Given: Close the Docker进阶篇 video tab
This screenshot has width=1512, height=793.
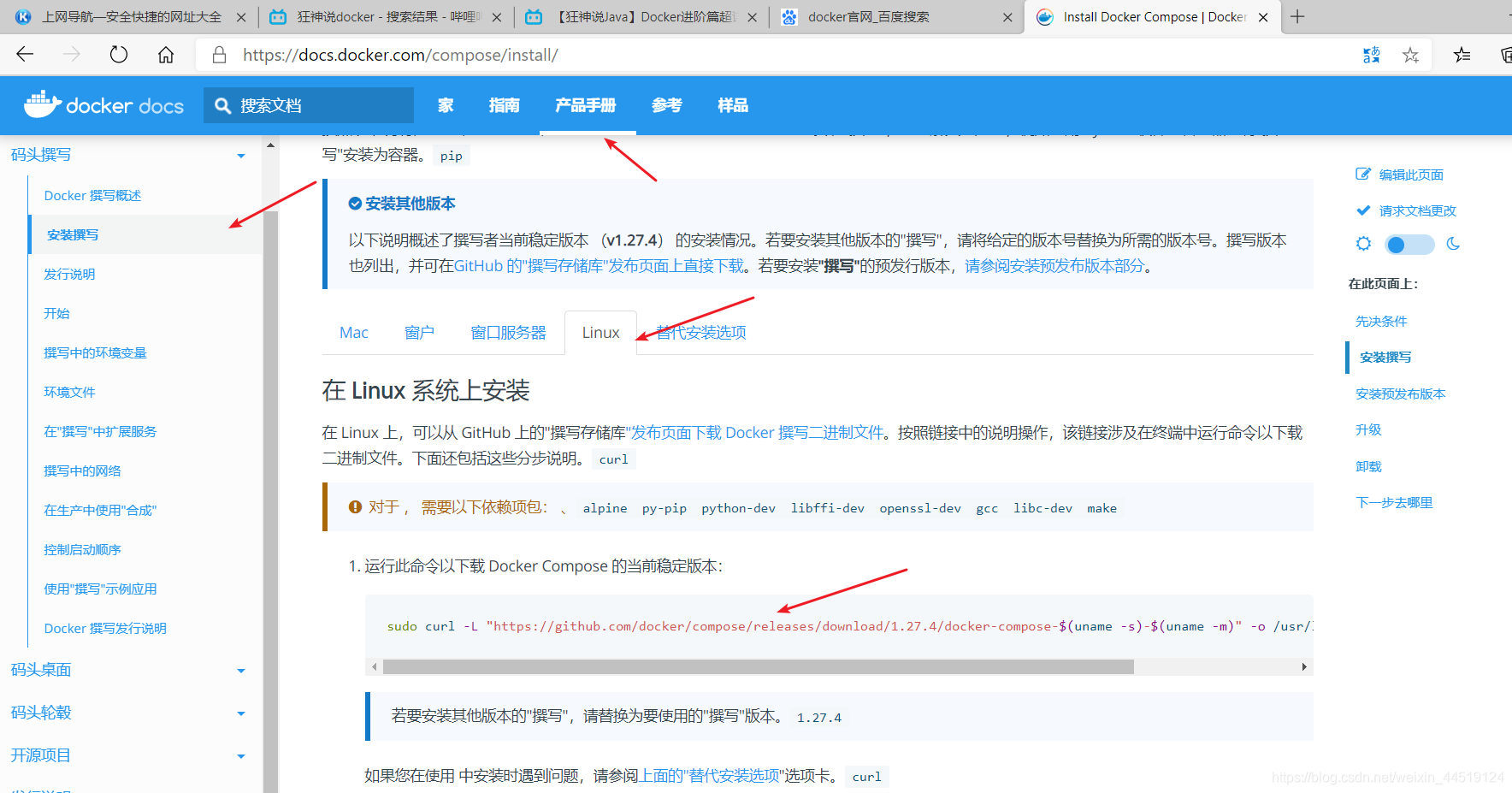Looking at the screenshot, I should (752, 17).
